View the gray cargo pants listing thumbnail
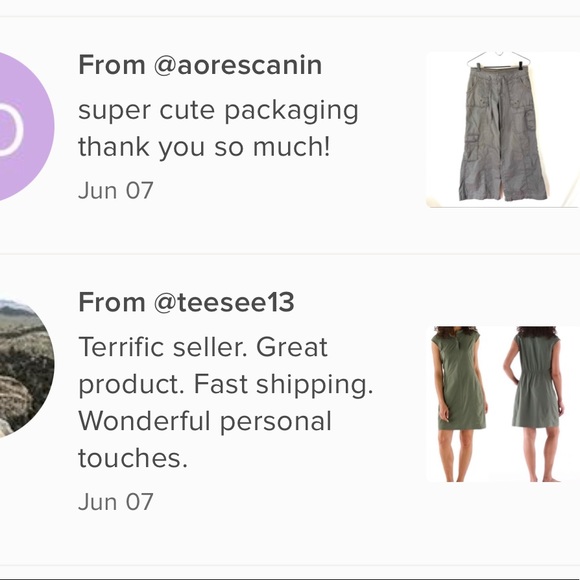 coord(503,129)
